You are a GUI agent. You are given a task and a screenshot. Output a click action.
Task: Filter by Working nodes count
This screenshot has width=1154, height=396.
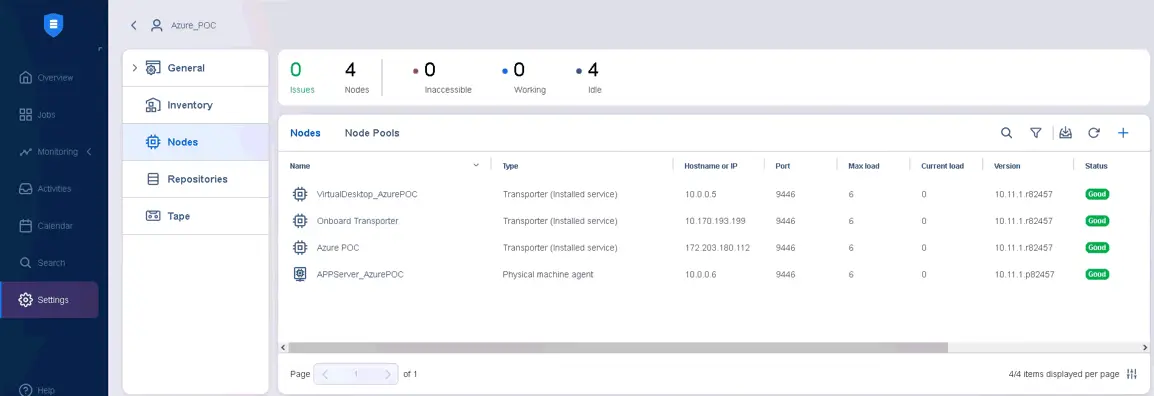[523, 77]
